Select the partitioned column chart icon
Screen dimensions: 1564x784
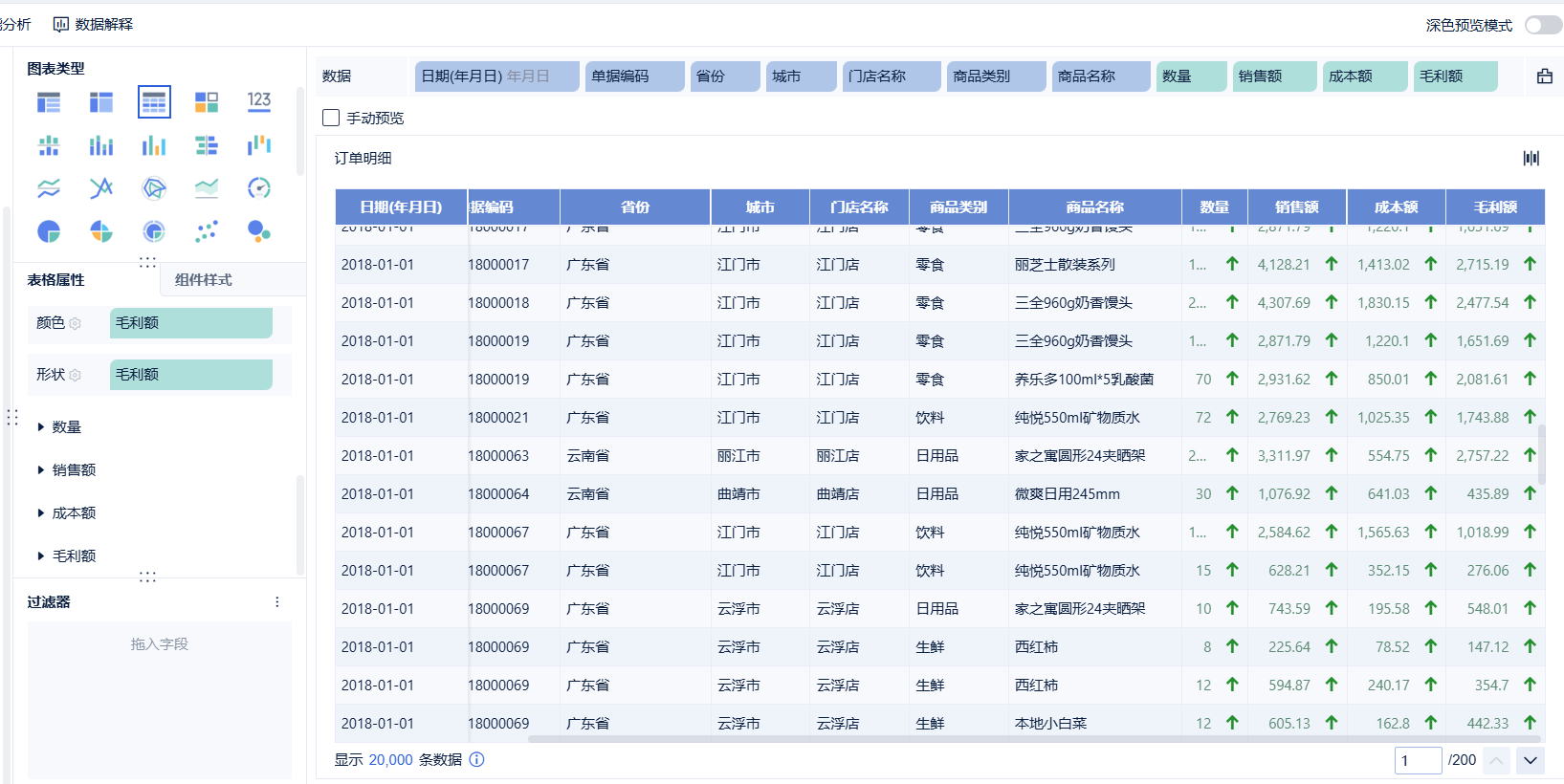click(49, 145)
